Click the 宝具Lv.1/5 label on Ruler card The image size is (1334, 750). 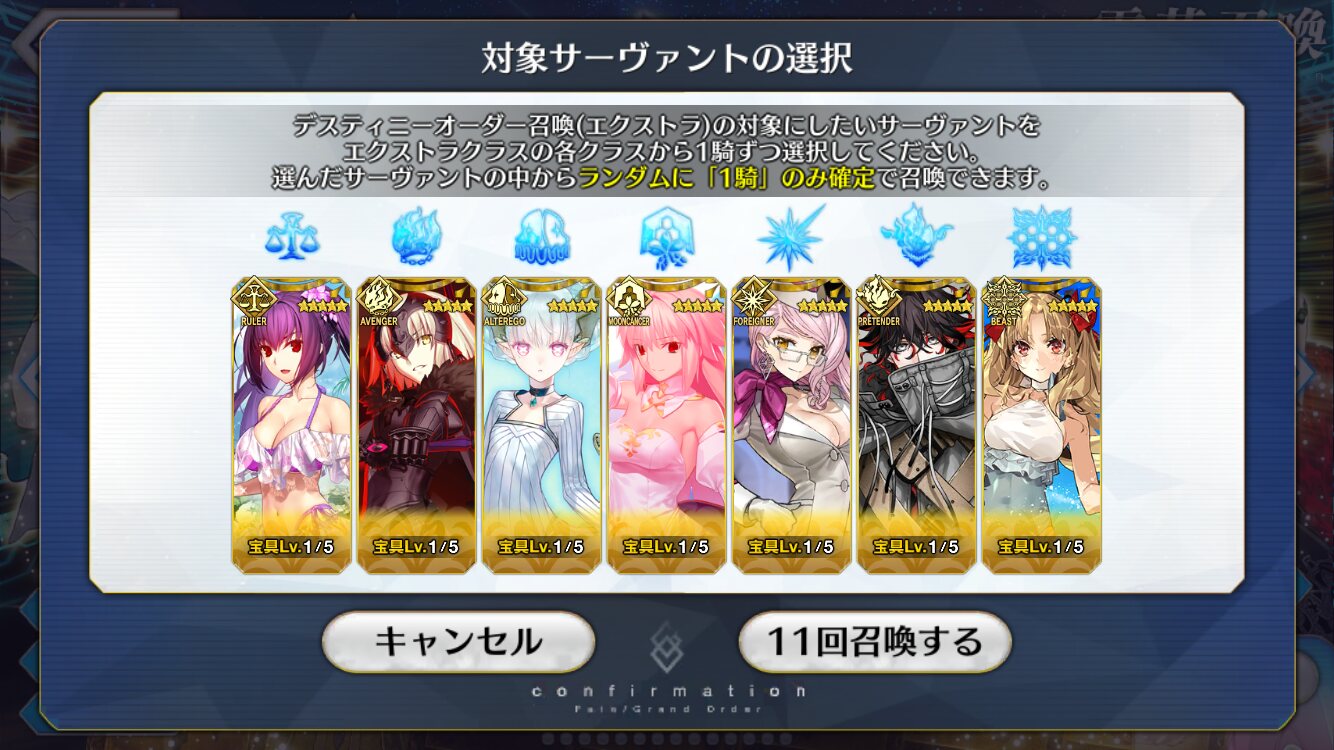[x=291, y=547]
